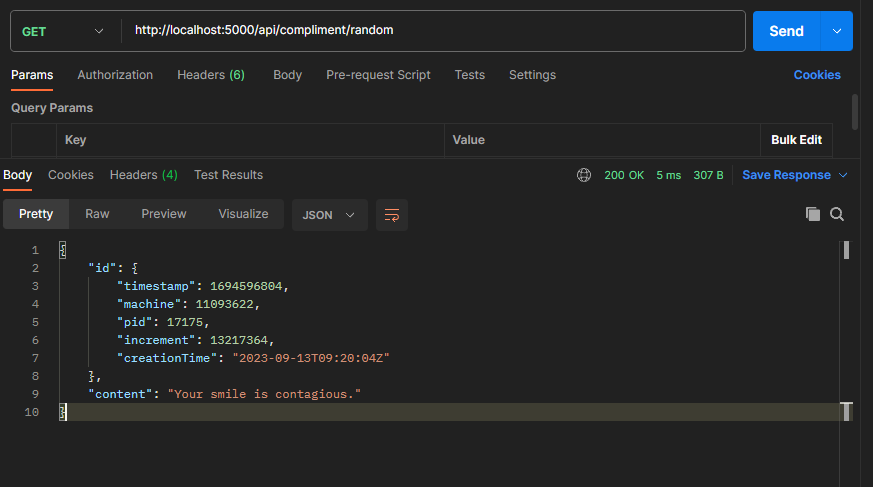873x487 pixels.
Task: Click Save Response link
Action: point(786,175)
